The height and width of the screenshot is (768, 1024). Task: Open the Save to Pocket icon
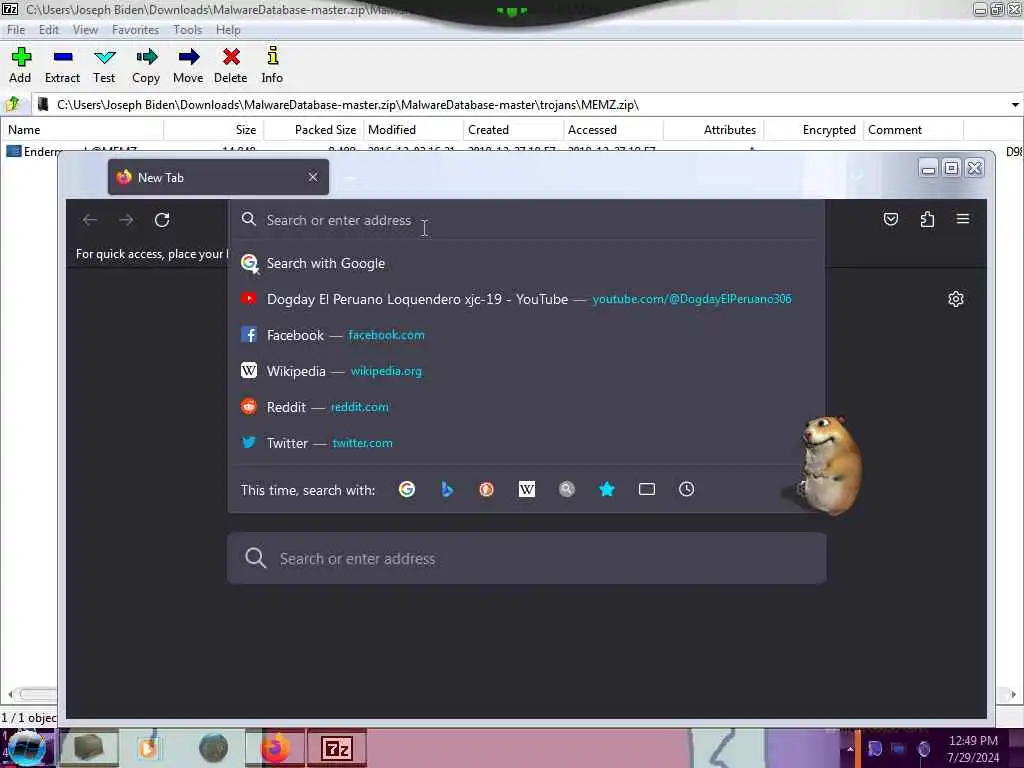(891, 219)
